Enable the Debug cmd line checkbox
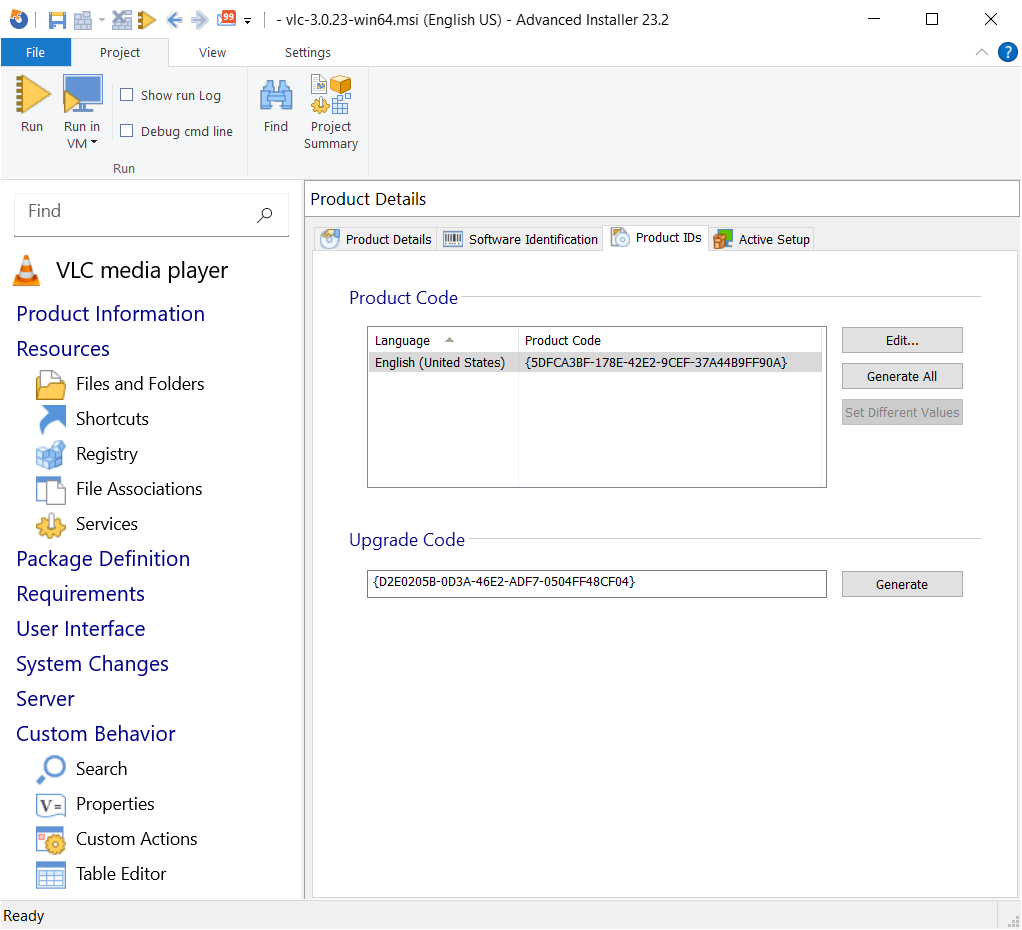1022x930 pixels. pyautogui.click(x=125, y=130)
